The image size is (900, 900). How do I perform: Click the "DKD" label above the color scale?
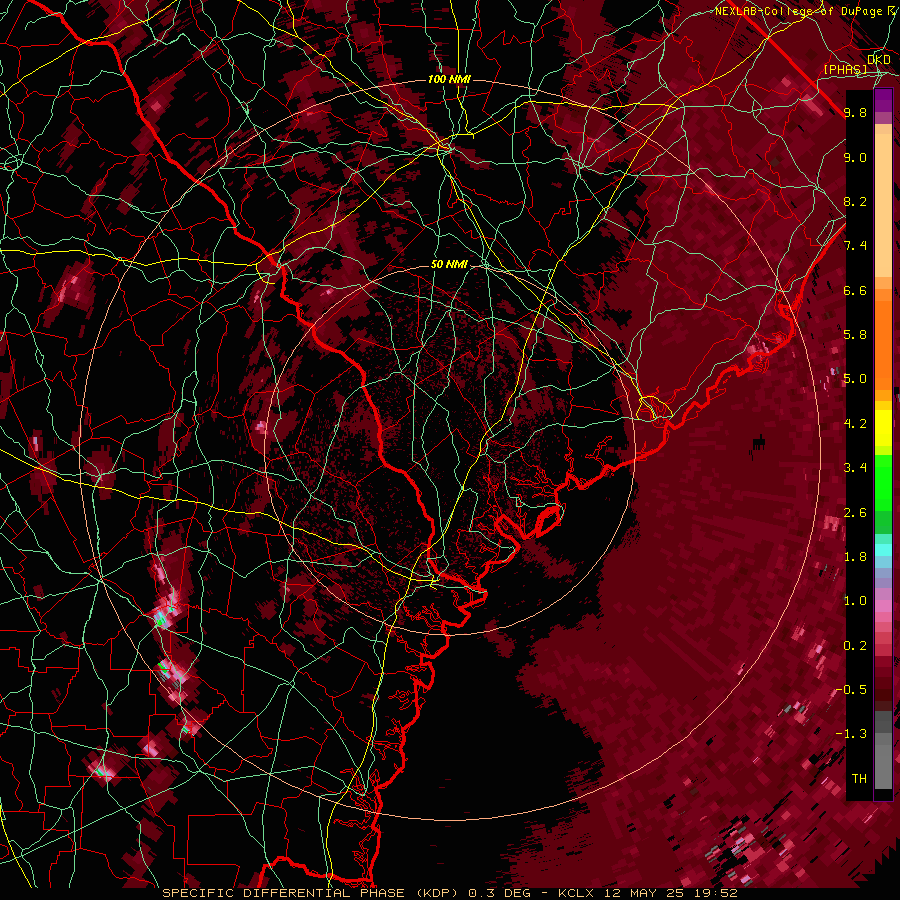point(879,59)
